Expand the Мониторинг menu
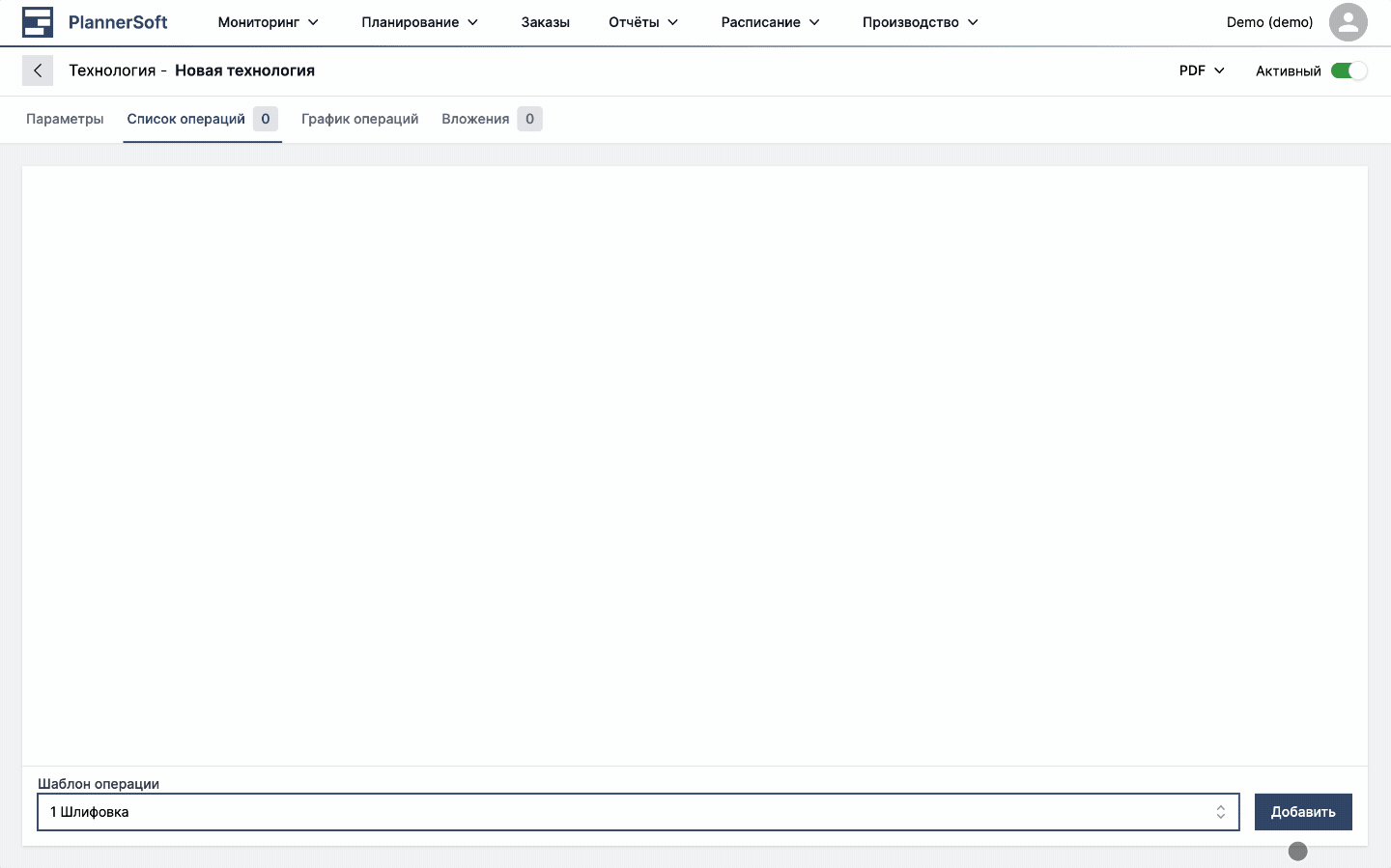 click(268, 22)
